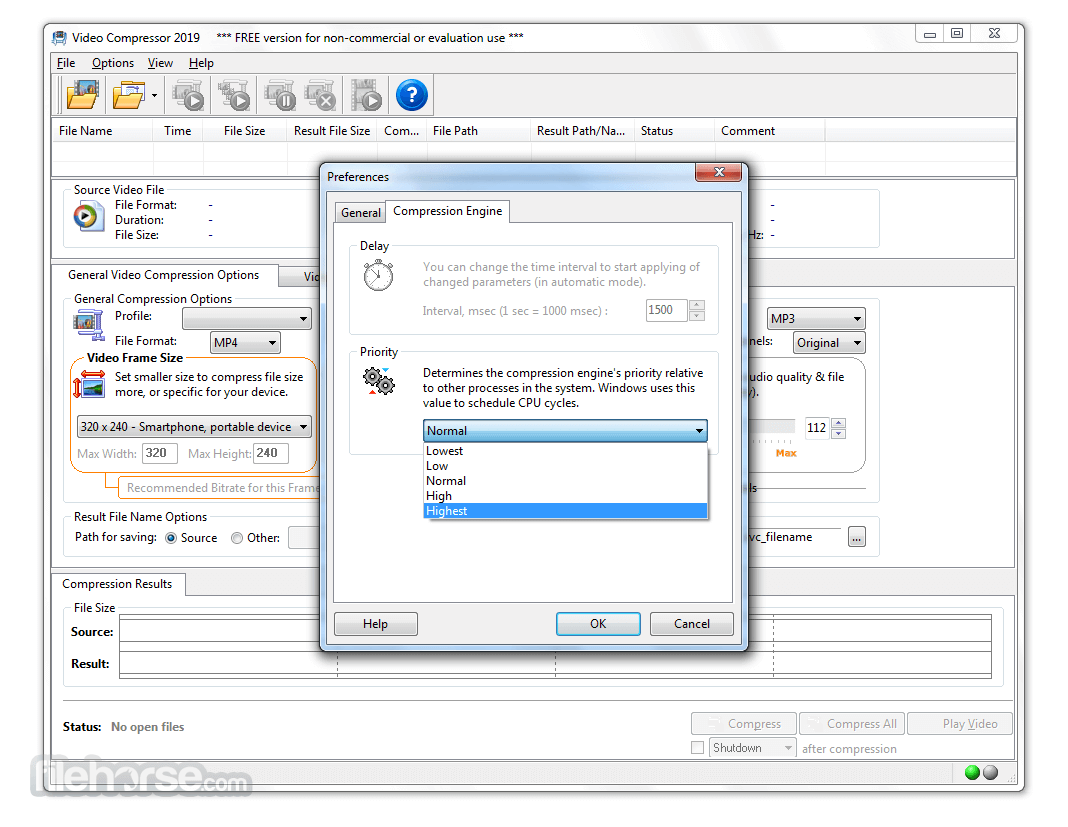Choose Lowest in the priority list

(565, 451)
